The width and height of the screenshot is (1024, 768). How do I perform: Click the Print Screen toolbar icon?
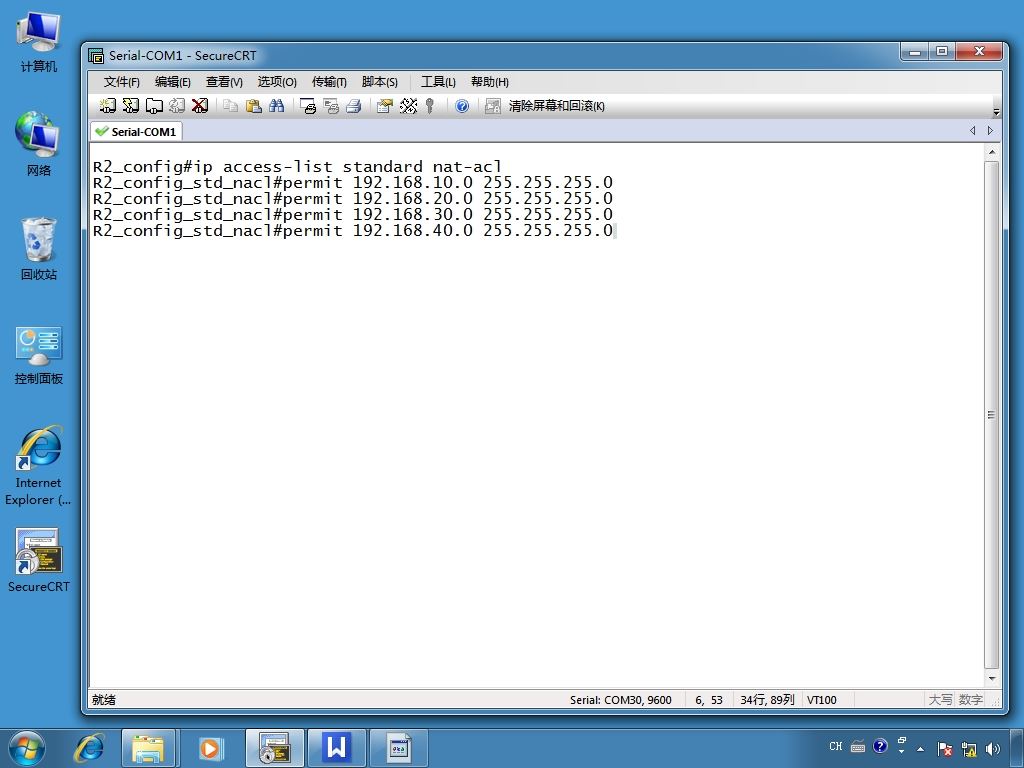click(x=308, y=106)
